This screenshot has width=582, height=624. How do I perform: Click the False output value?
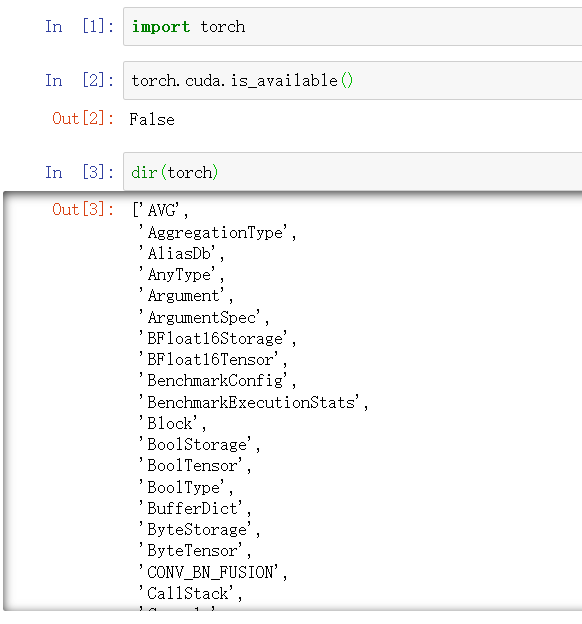152,119
